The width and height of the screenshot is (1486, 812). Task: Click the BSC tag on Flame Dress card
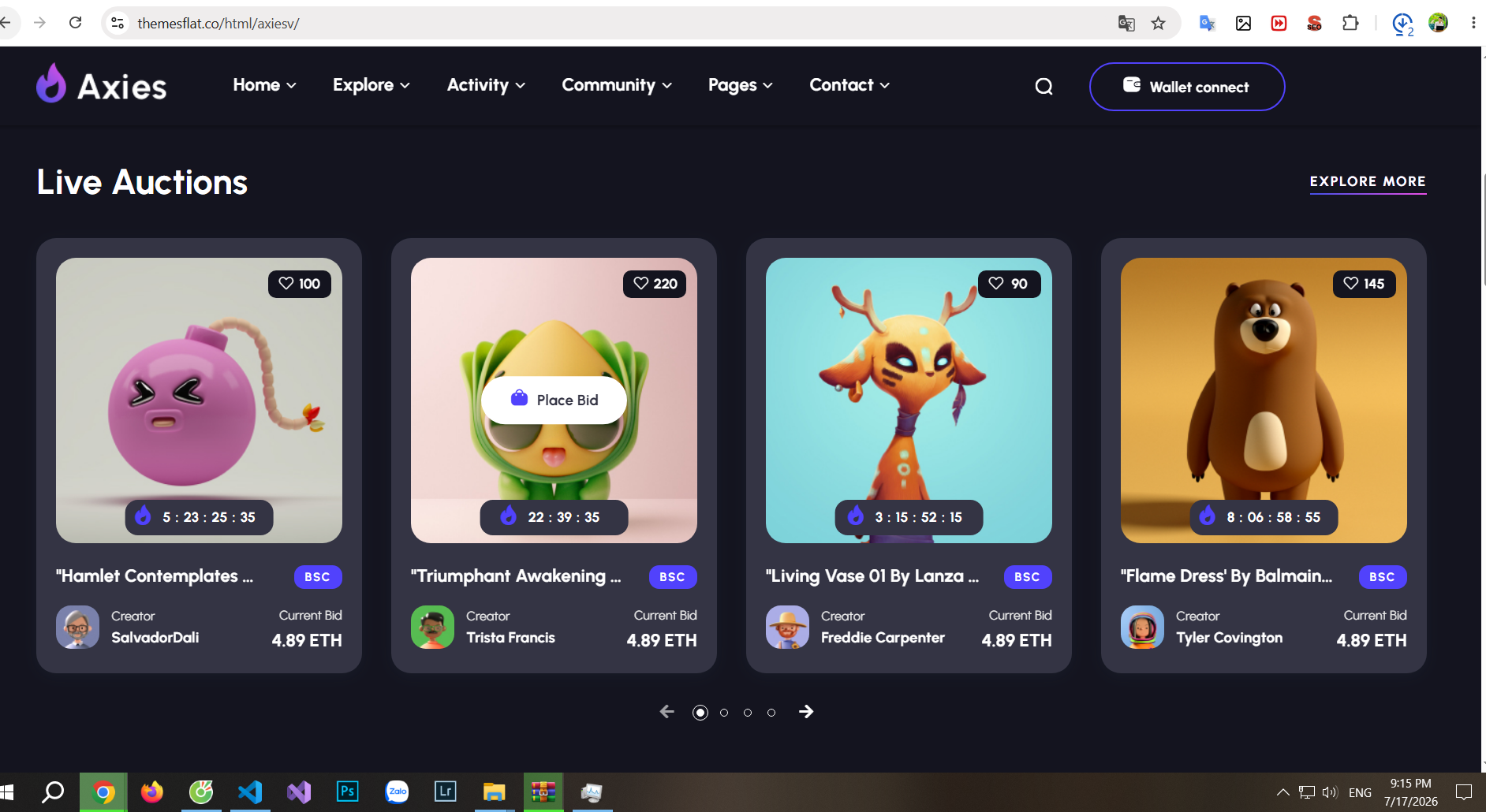point(1383,577)
